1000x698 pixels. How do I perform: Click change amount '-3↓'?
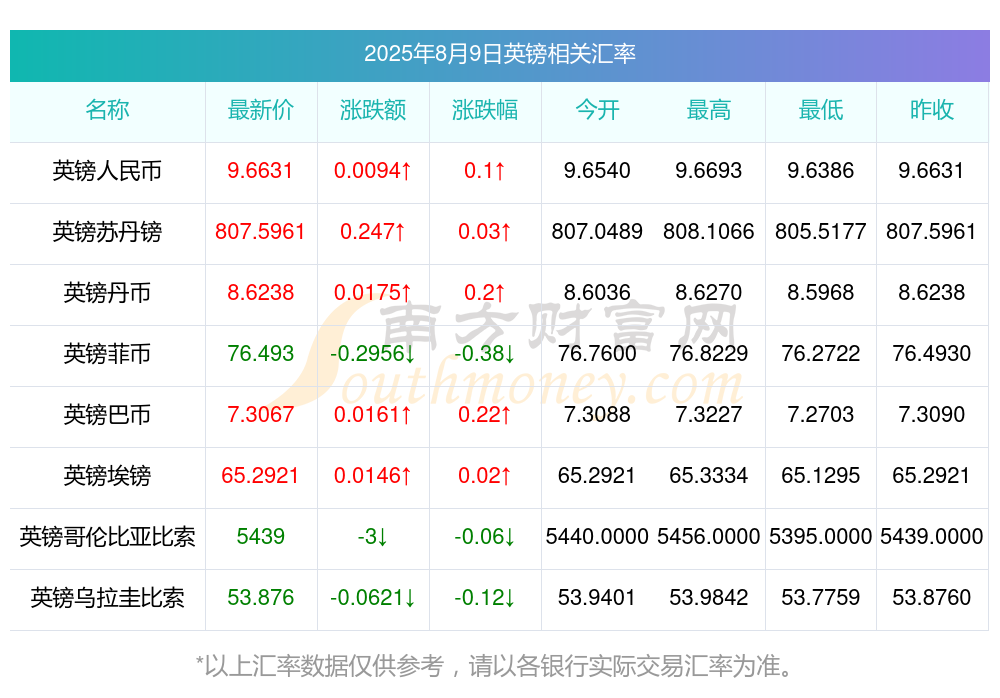click(x=372, y=537)
